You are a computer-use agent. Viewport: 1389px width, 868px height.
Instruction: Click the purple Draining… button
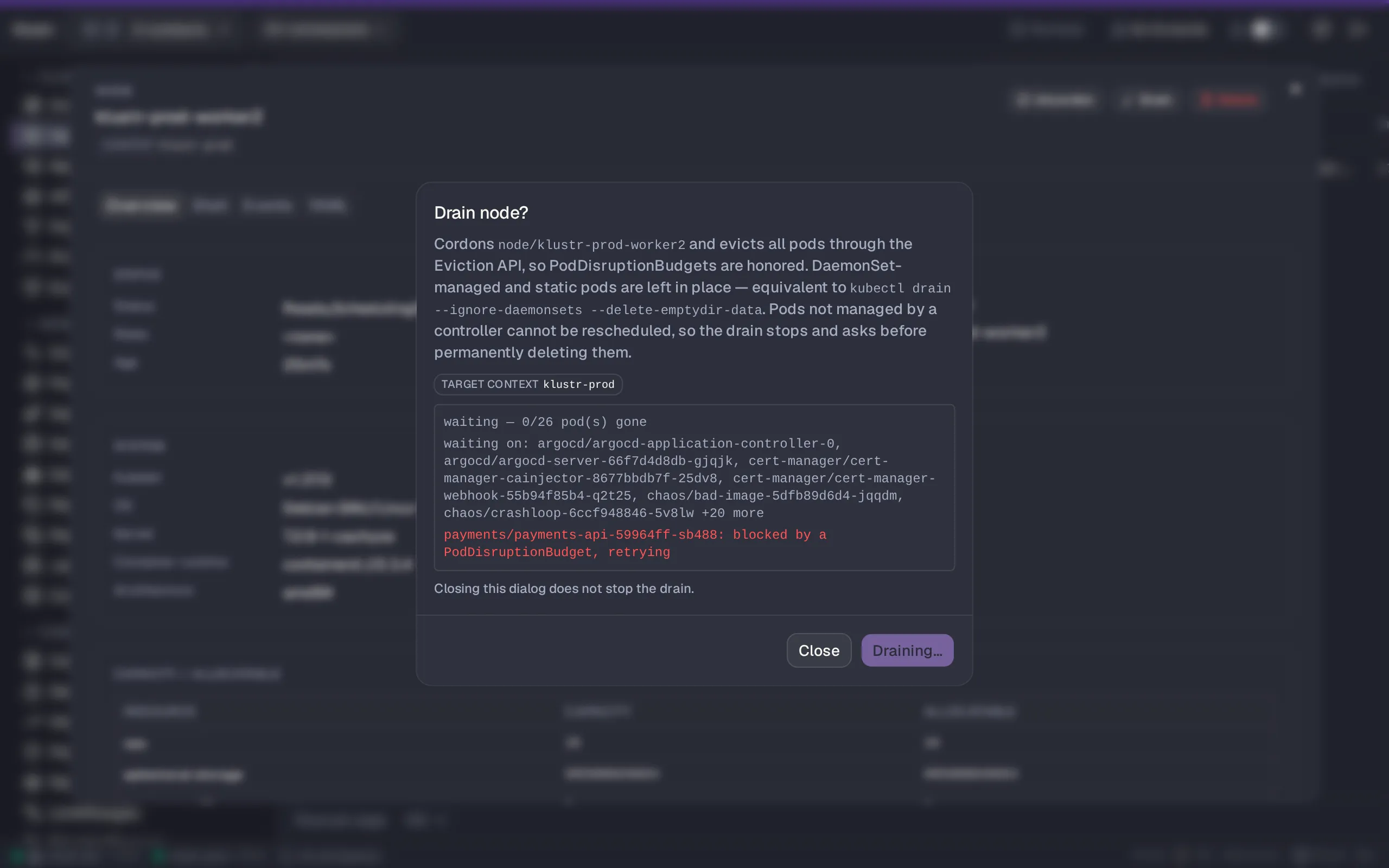[x=907, y=650]
